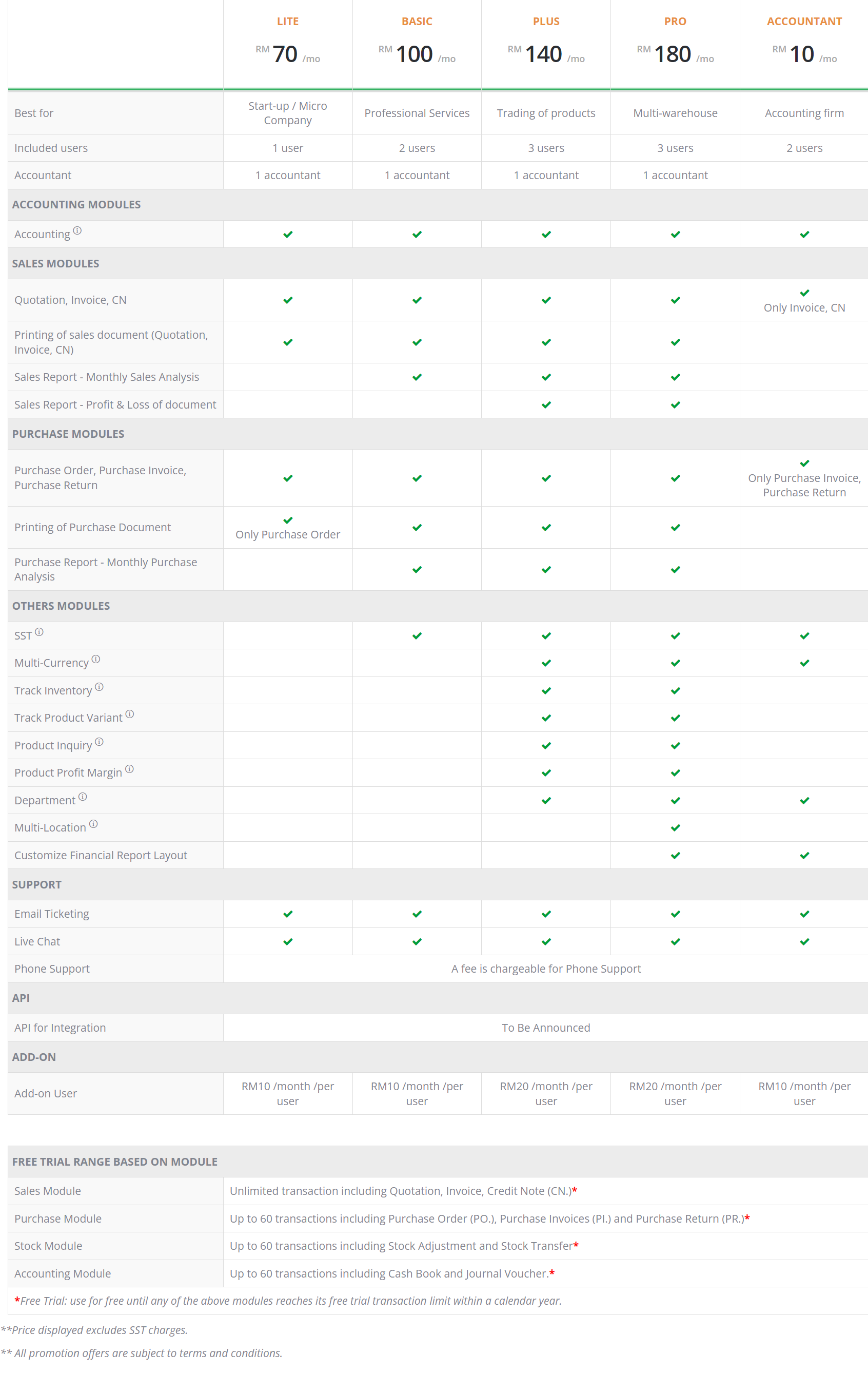The height and width of the screenshot is (1392, 868).
Task: Click the Multi-Location checkmark under PRO
Action: click(x=675, y=827)
